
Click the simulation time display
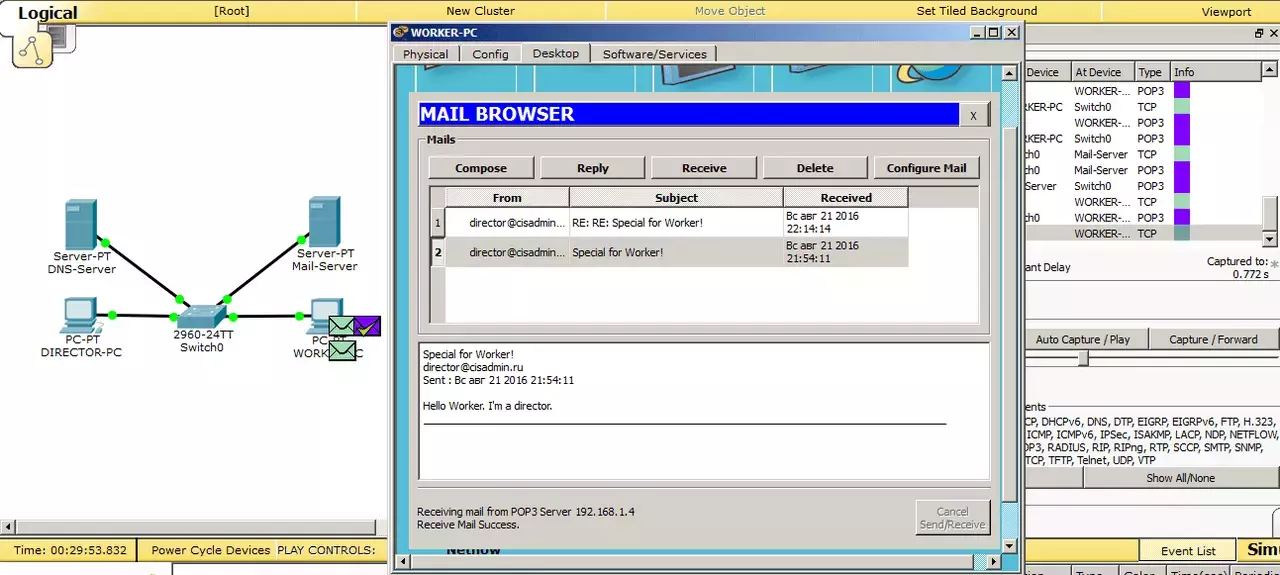[71, 550]
